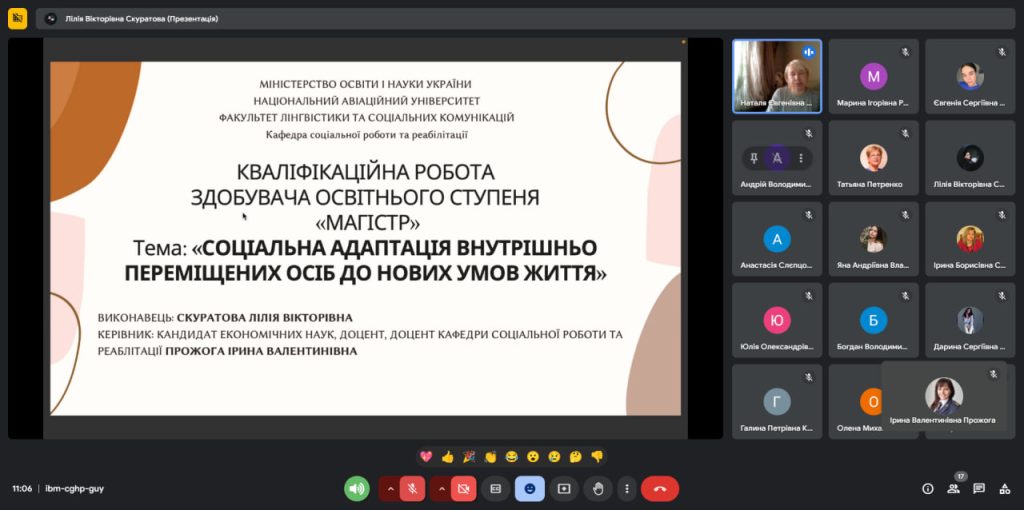The image size is (1024, 510).
Task: Leave the call with red hang-up button
Action: coord(660,488)
